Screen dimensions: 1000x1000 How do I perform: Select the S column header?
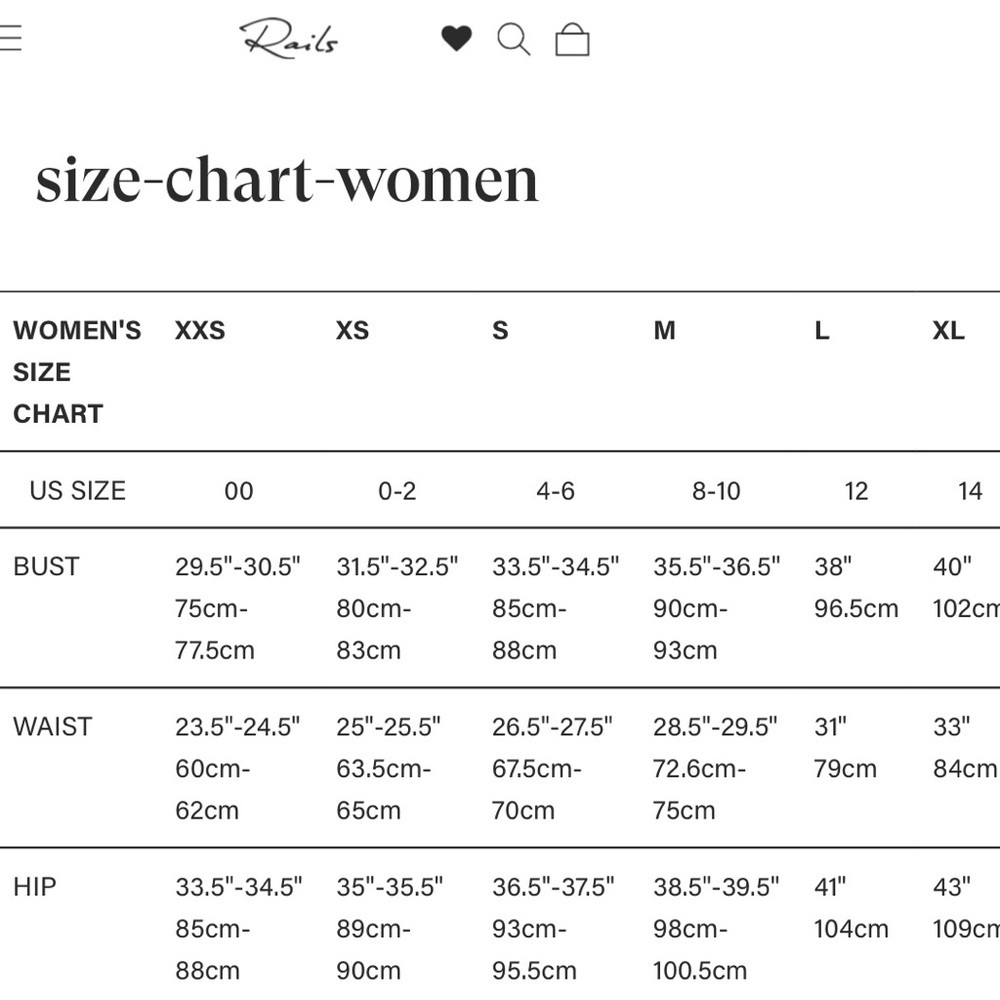[x=501, y=330]
